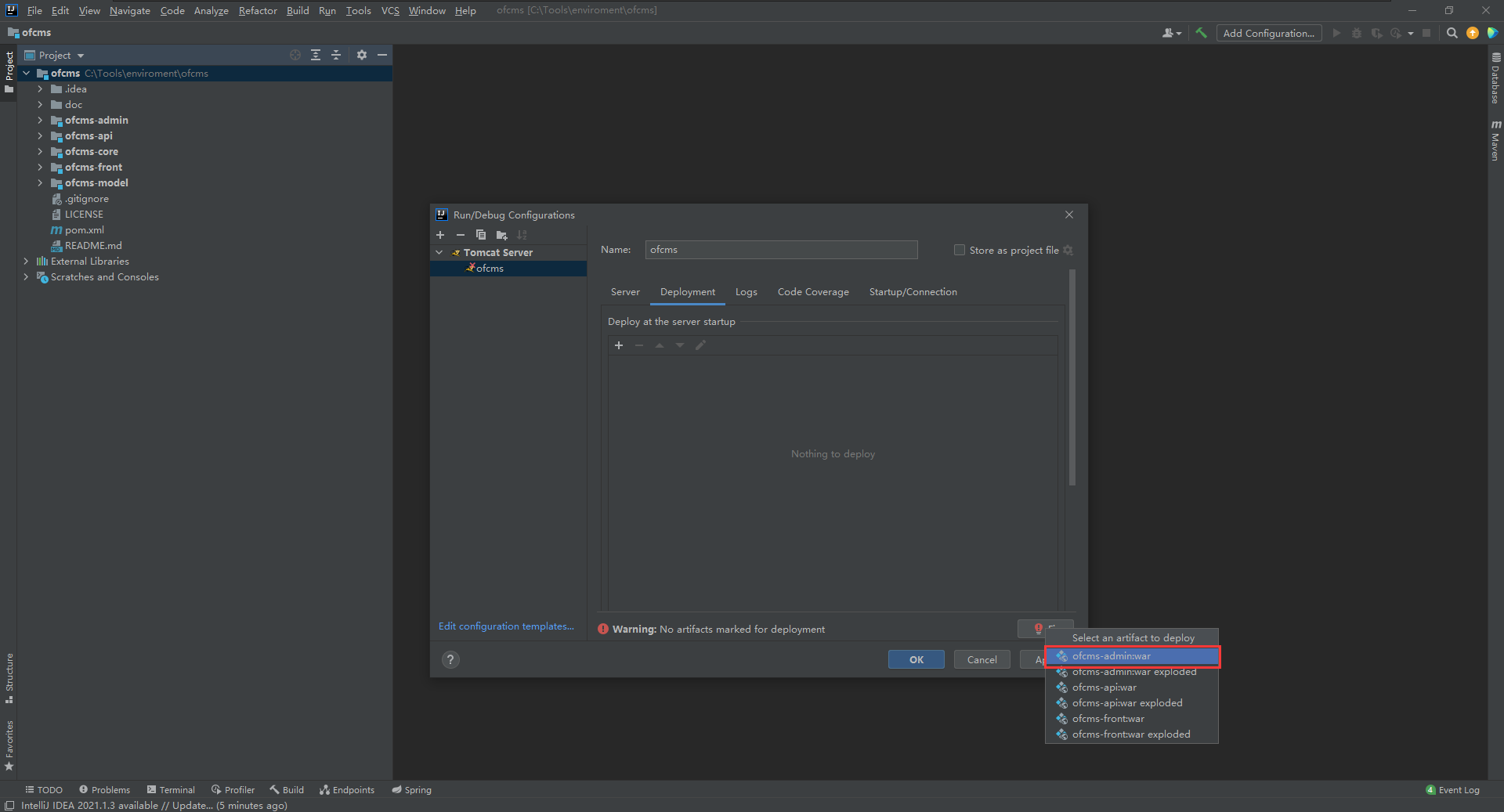Click the edit pencil icon in deployment toolbar
Image resolution: width=1504 pixels, height=812 pixels.
tap(700, 345)
